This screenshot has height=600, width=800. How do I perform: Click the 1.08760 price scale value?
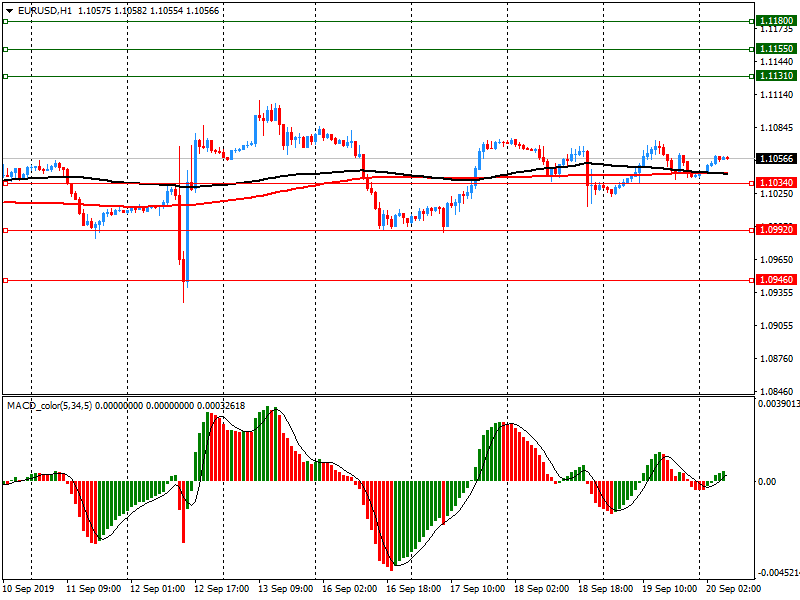(x=777, y=359)
